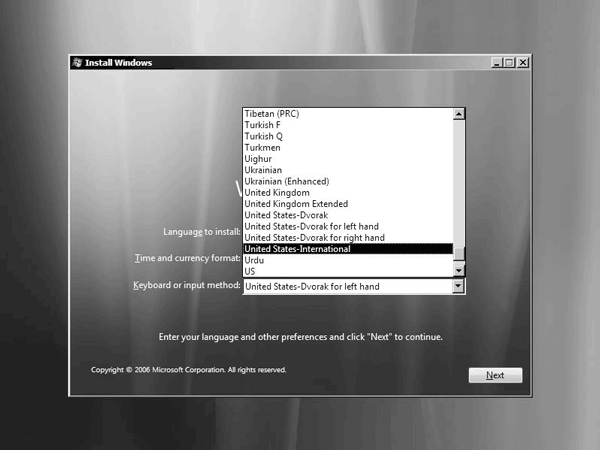Screen dimensions: 600x450
Task: Select Turkmen from the list
Action: click(348, 148)
